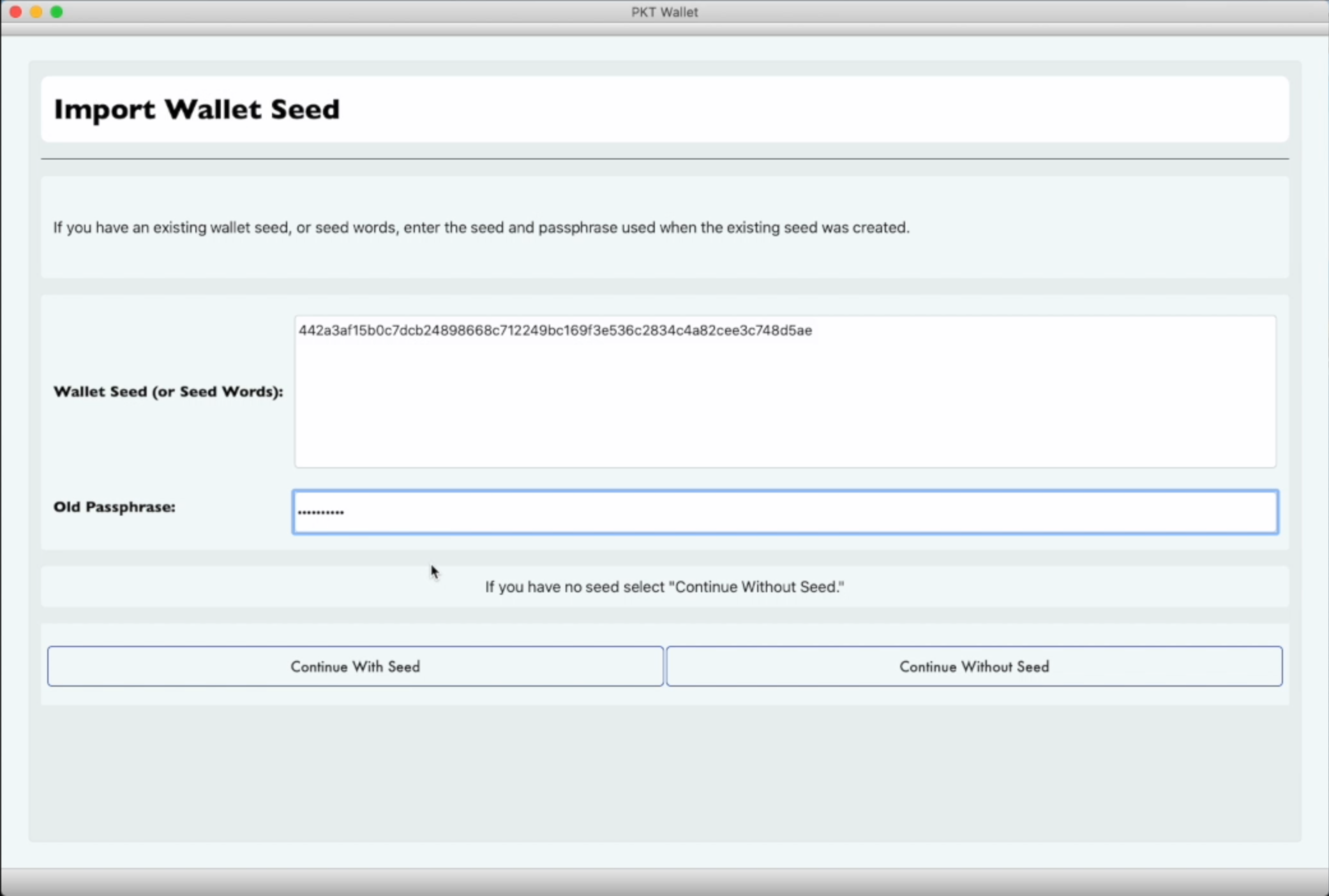Minimize the PKT Wallet window

[36, 11]
